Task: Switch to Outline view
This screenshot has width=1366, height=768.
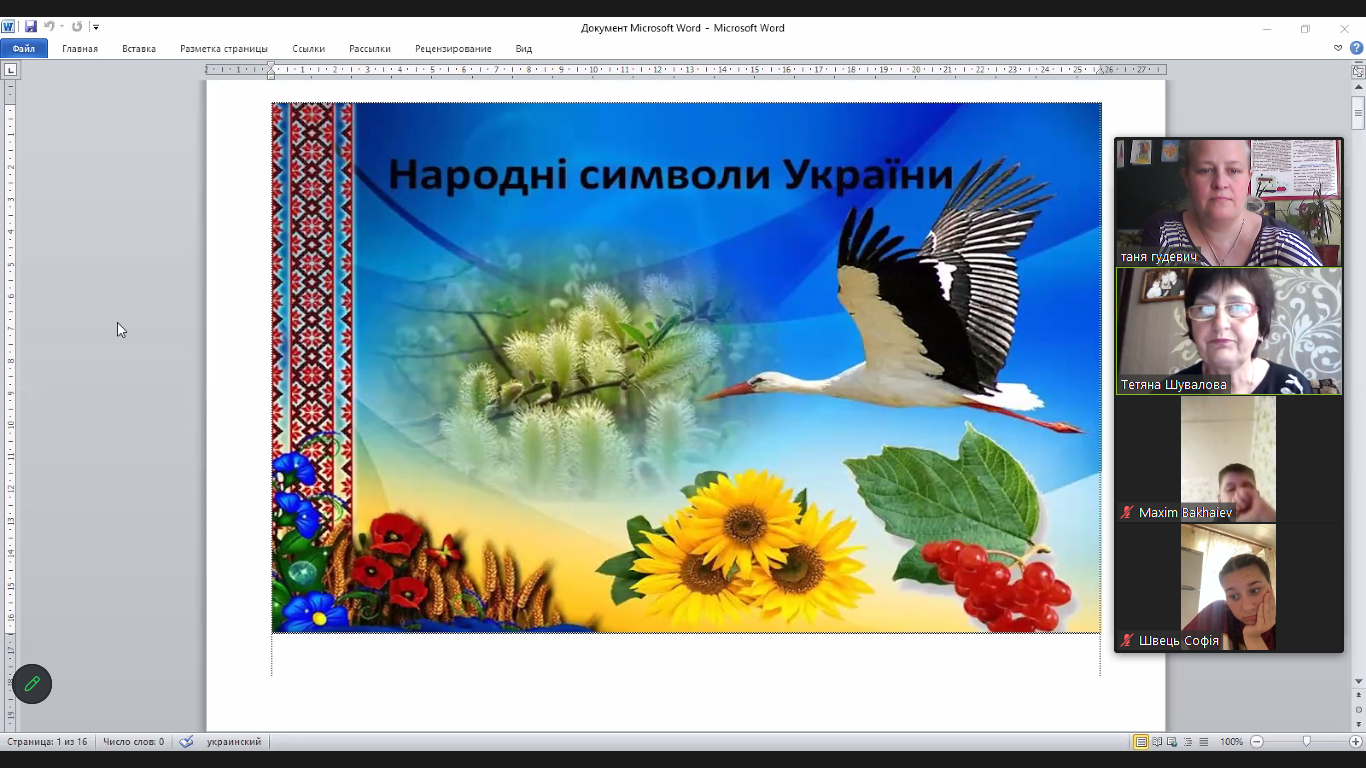Action: coord(1188,742)
